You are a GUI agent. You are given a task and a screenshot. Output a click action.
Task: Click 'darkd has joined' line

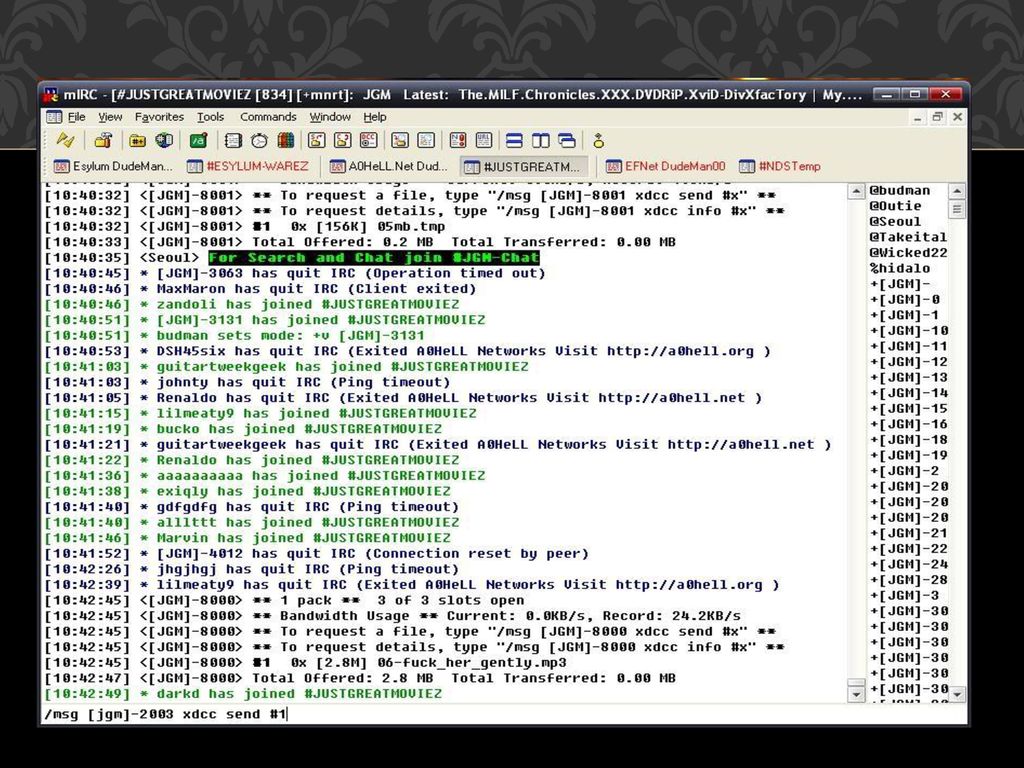[x=243, y=694]
